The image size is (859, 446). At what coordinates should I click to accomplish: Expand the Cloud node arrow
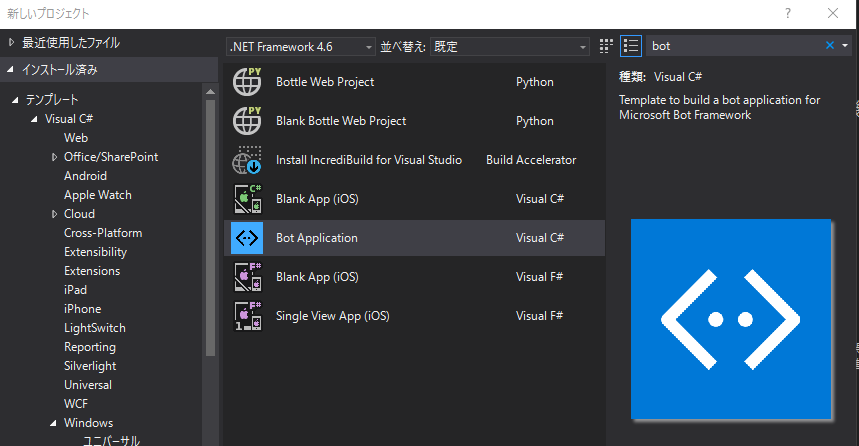coord(54,214)
